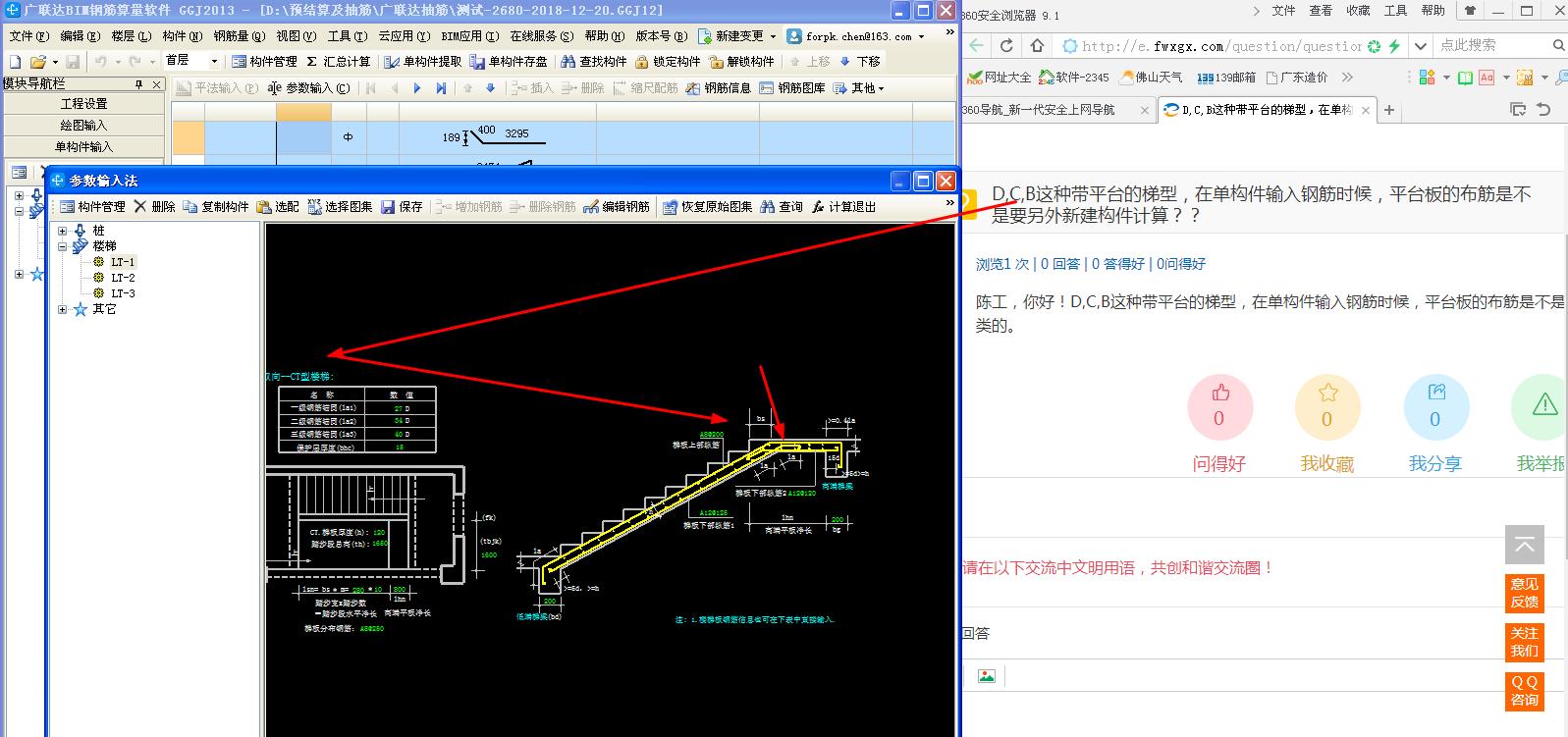
Task: Click 计算退出 calculate and exit
Action: [843, 207]
